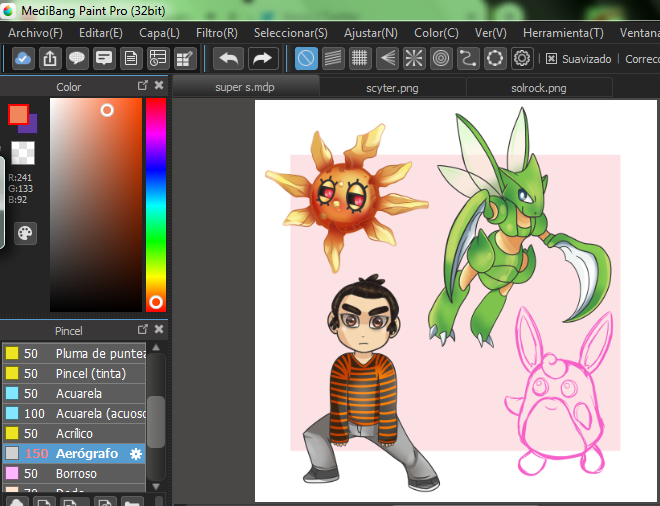Pop out the Color panel

[143, 85]
